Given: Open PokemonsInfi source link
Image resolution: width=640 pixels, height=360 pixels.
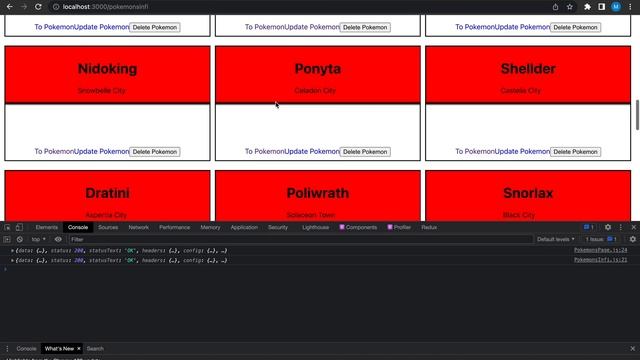Looking at the screenshot, I should [x=600, y=260].
